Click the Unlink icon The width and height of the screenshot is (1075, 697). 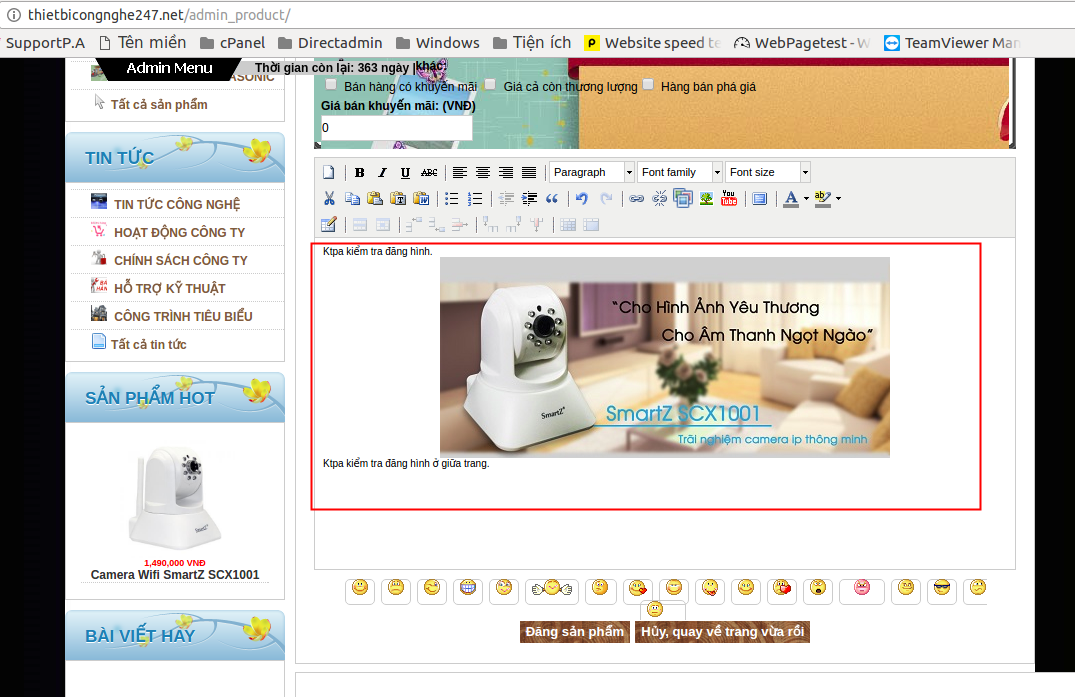(660, 199)
